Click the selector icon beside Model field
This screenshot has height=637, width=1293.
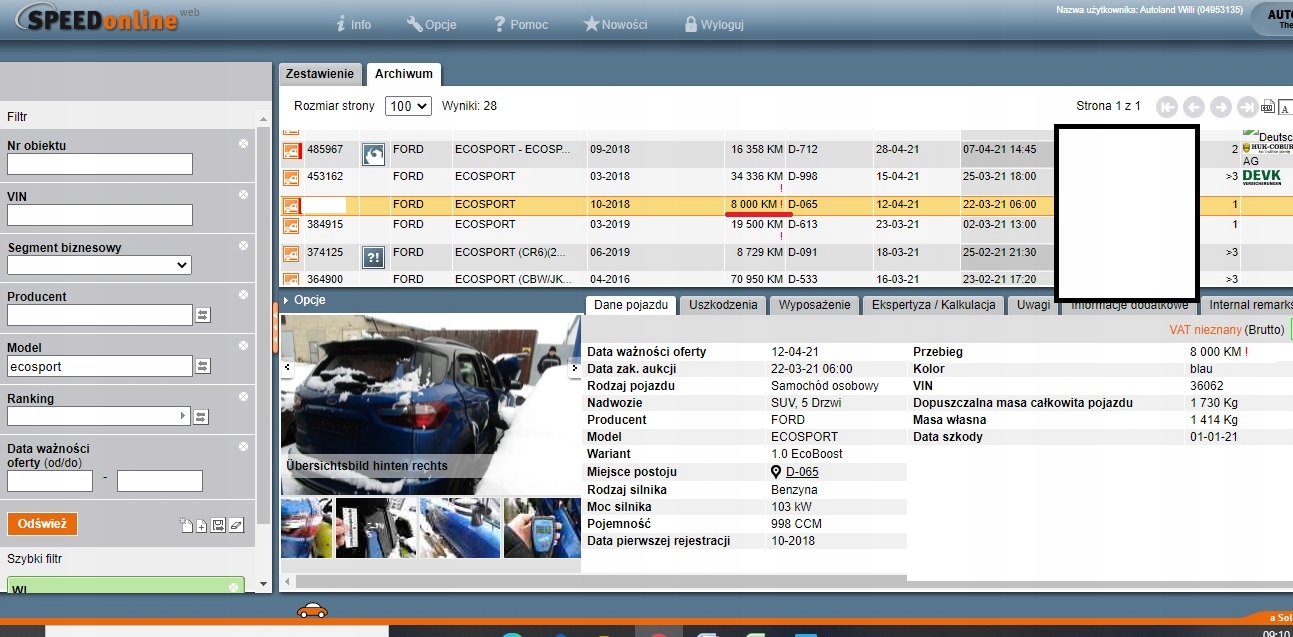pos(203,367)
